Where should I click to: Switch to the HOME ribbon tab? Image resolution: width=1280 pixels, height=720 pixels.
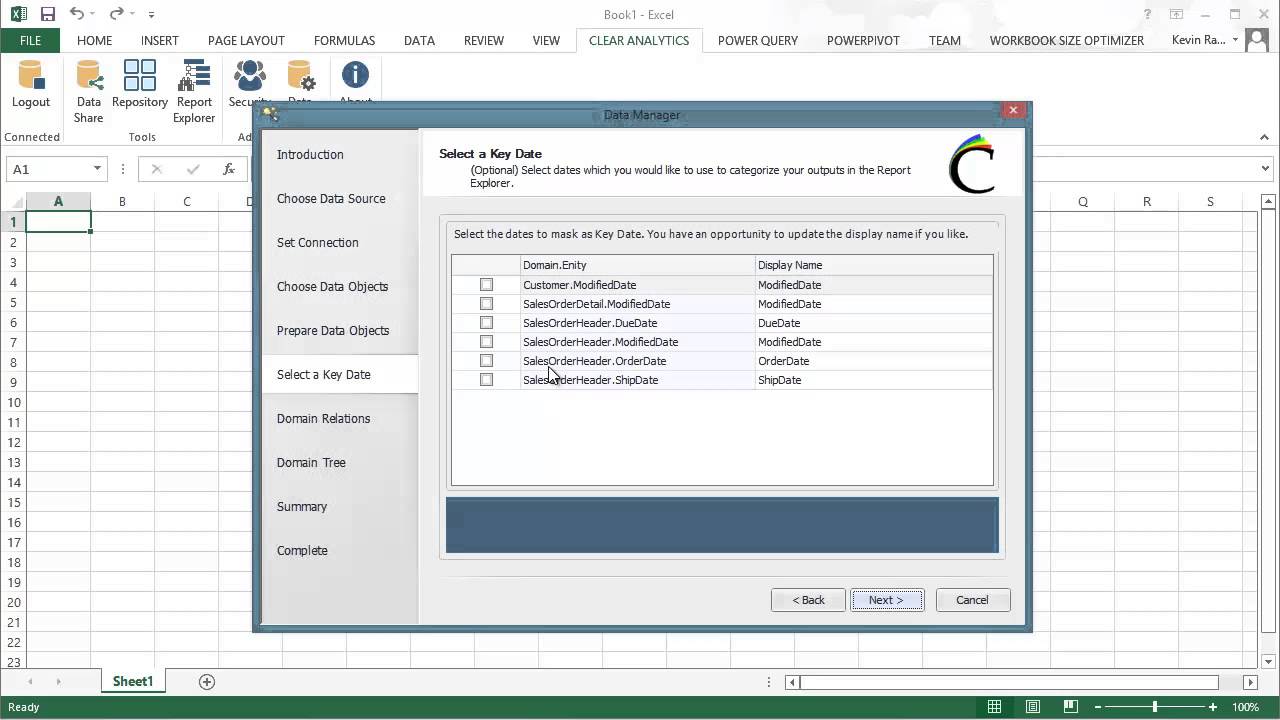[94, 40]
